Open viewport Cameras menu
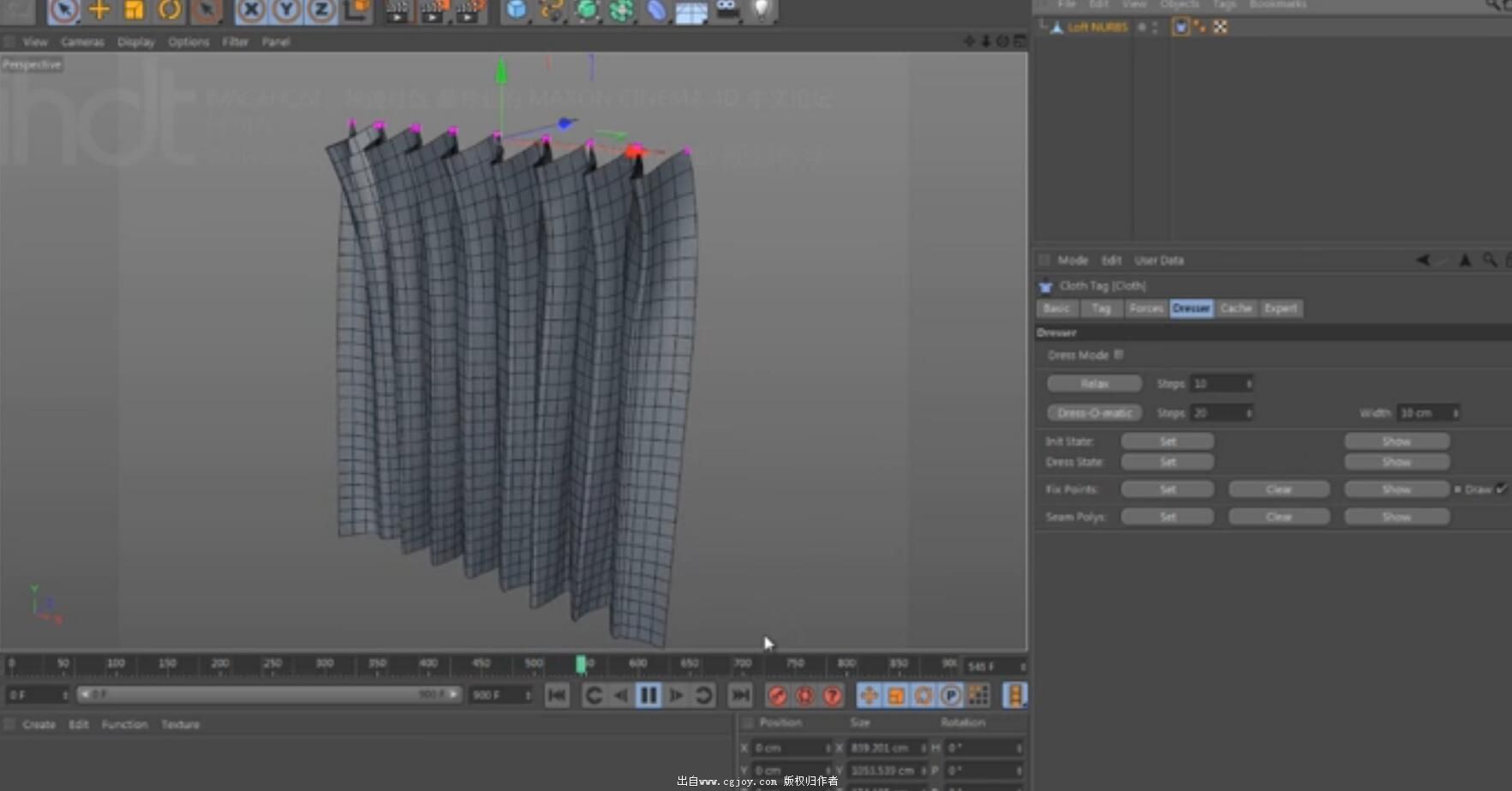Screen dimensions: 1512x791 click(x=82, y=41)
